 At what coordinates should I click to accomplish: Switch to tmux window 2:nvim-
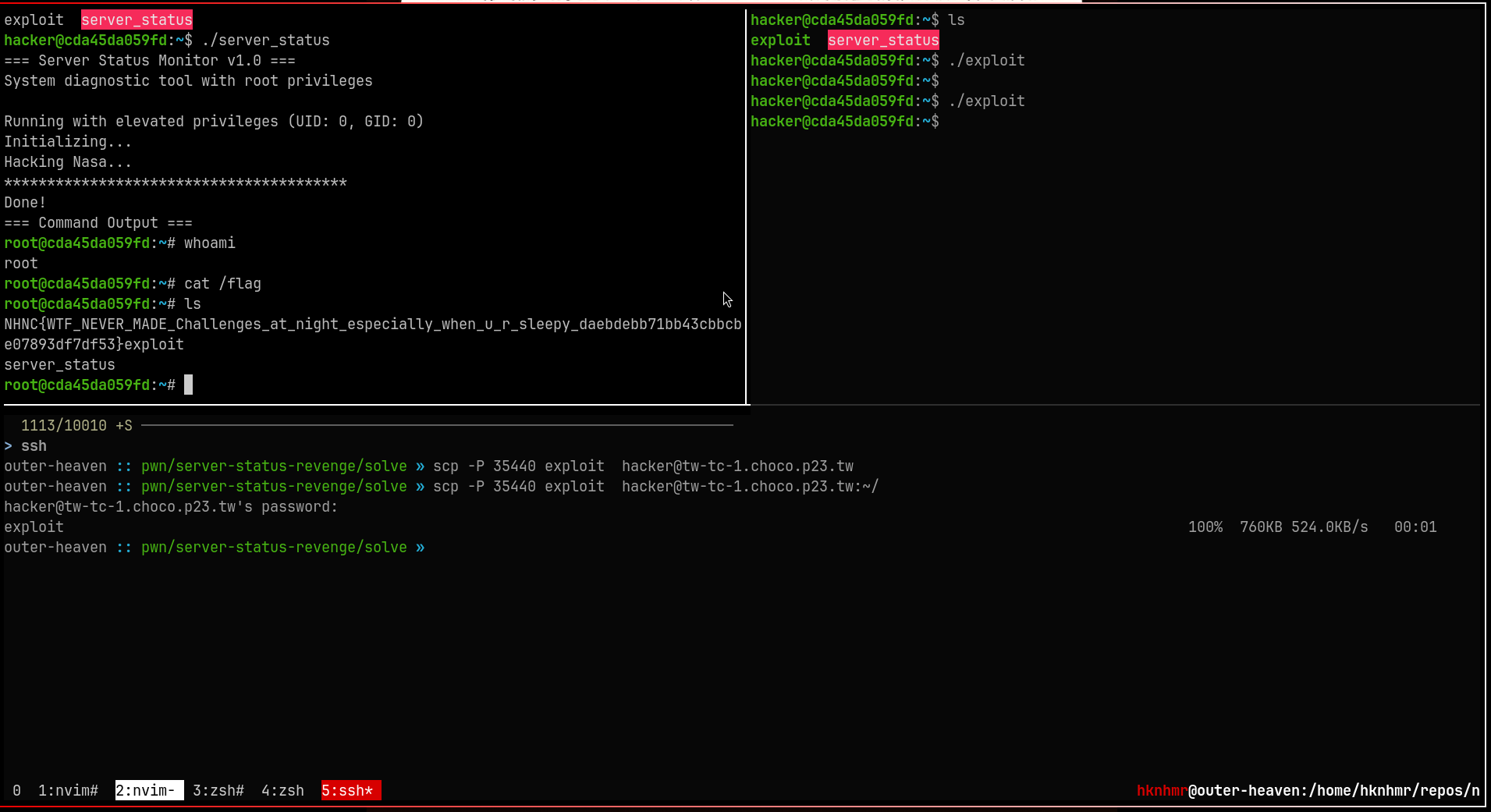pyautogui.click(x=148, y=790)
